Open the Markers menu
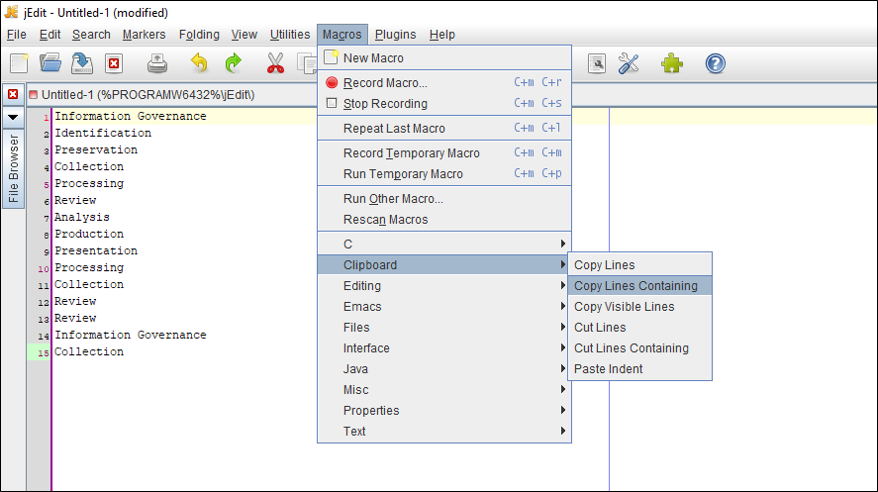The width and height of the screenshot is (878, 492). pos(144,35)
